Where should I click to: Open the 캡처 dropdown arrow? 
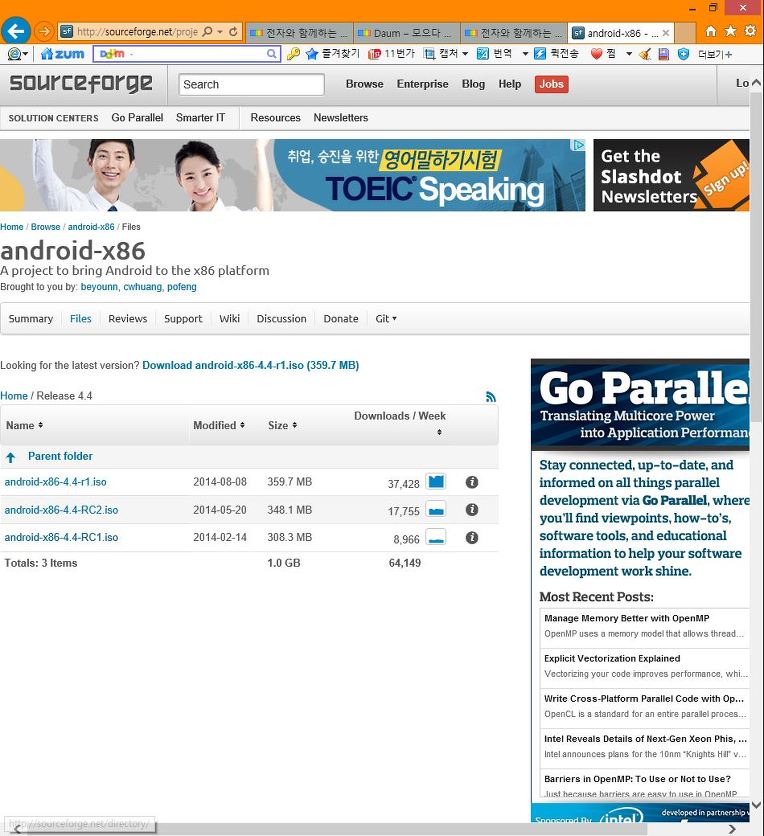coord(465,54)
